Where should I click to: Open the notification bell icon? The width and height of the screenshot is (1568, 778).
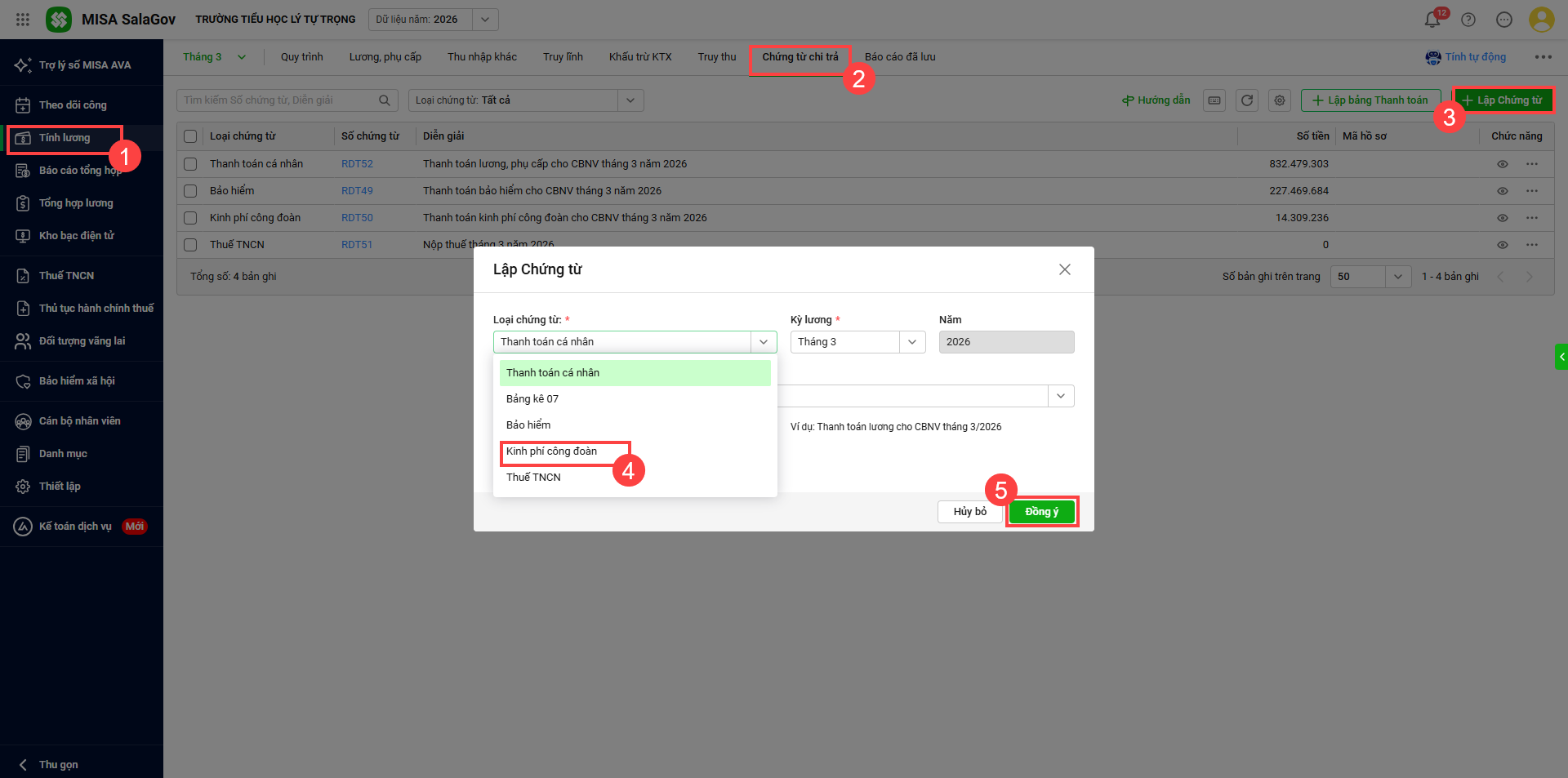[x=1432, y=20]
